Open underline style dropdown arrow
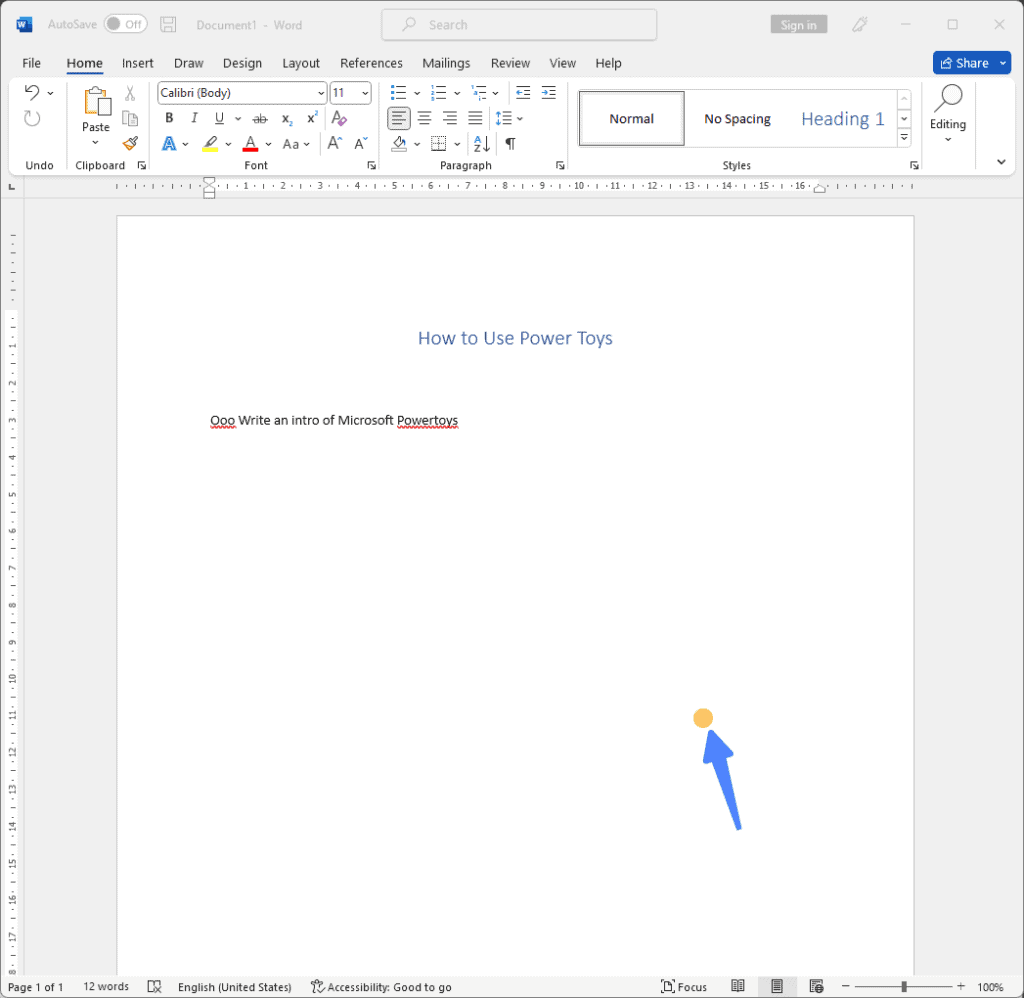The width and height of the screenshot is (1024, 998). tap(238, 119)
